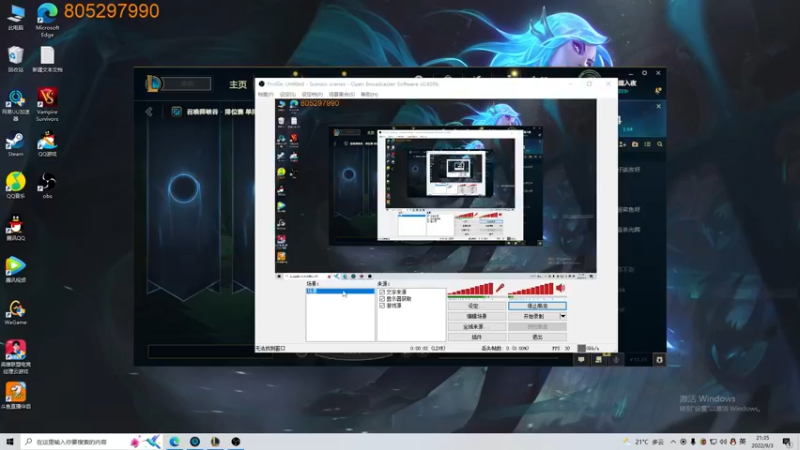Expand the arrow beside 开始录制

coord(563,316)
